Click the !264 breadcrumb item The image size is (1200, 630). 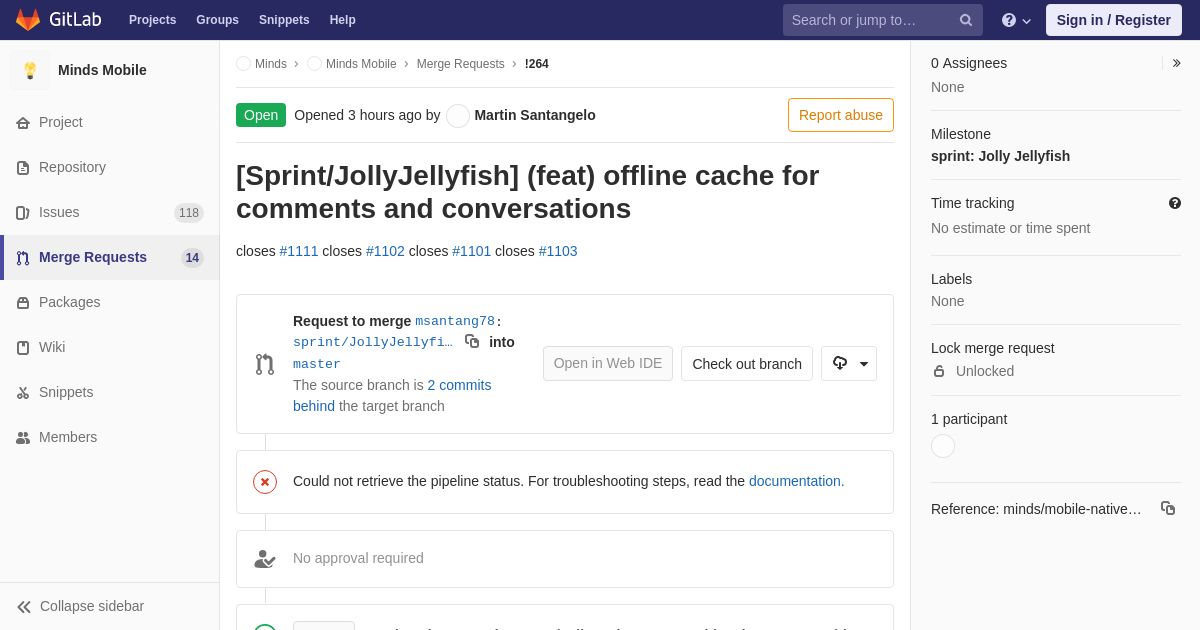click(537, 64)
